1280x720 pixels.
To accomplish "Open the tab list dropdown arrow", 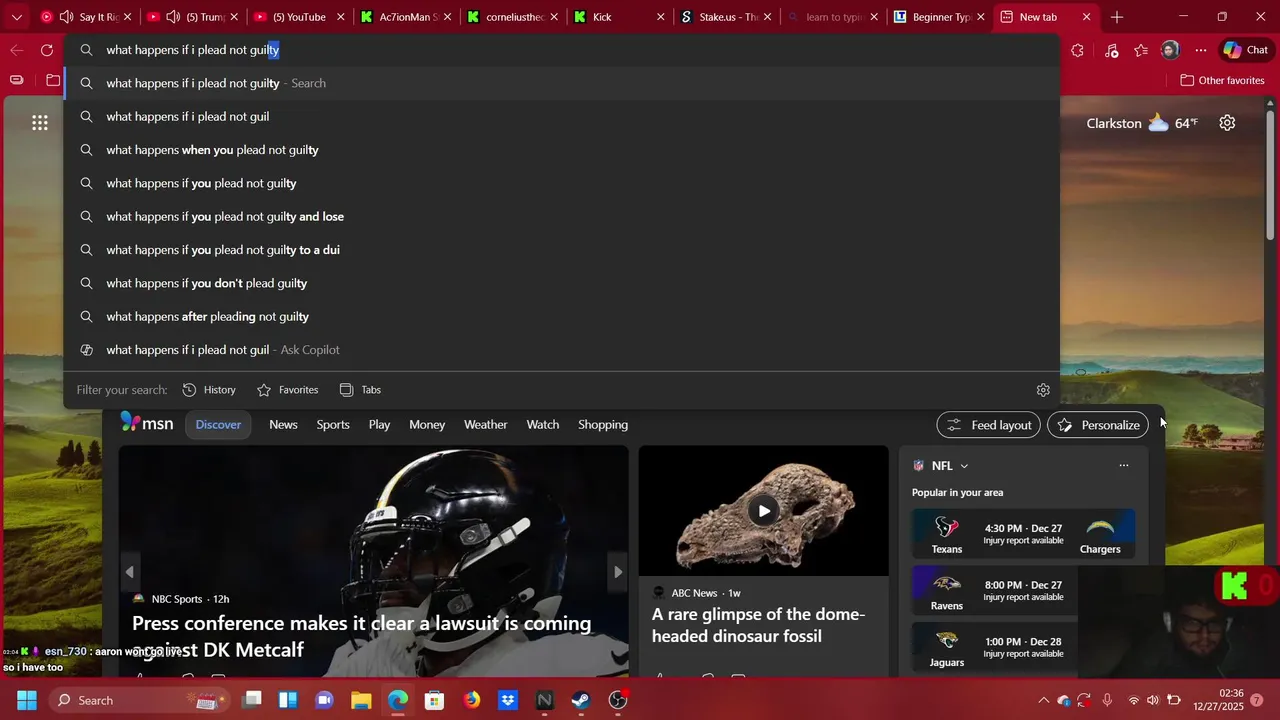I will 16,17.
